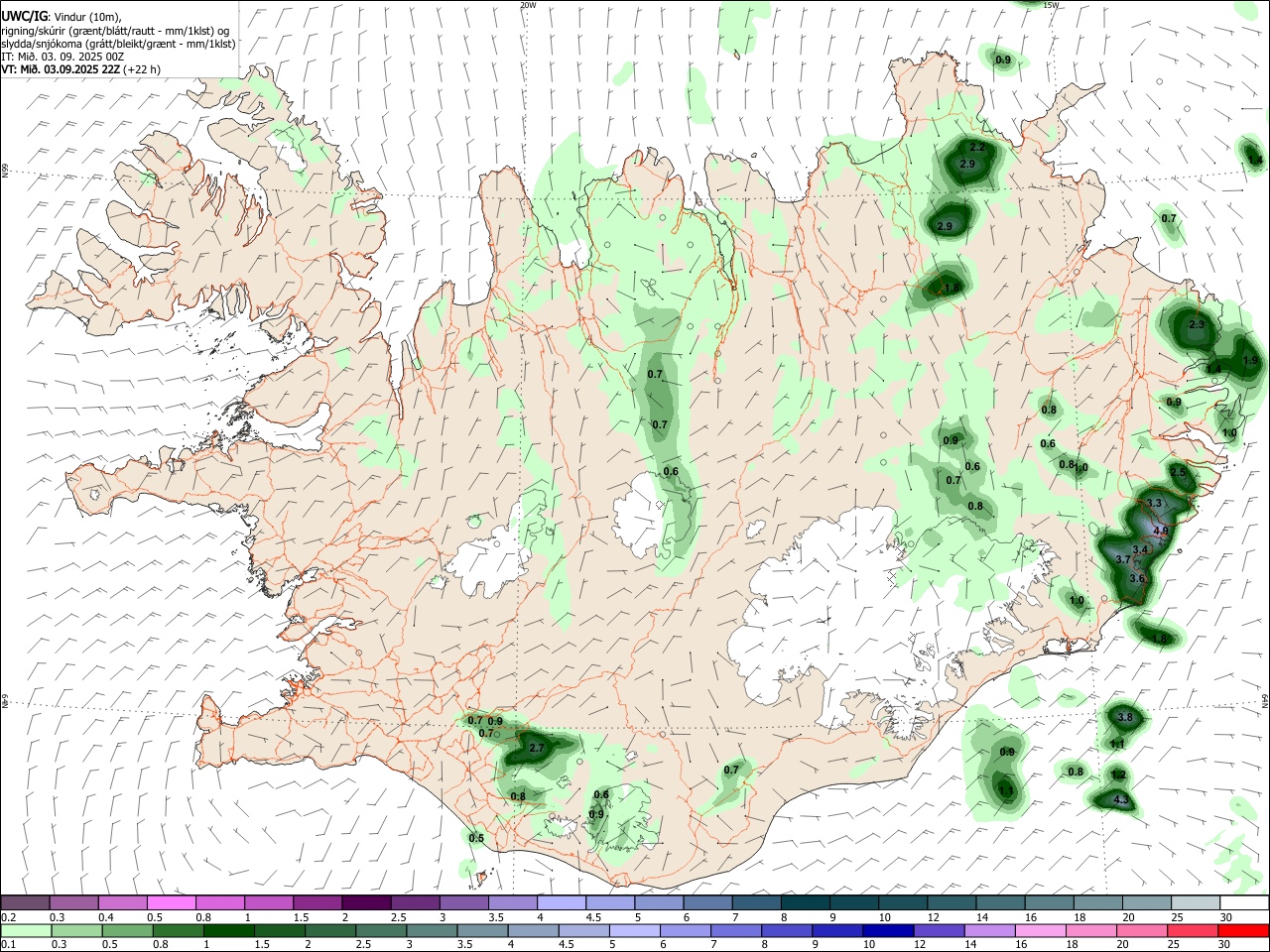Select the pale grey swatch between 25 and 30, upper legend

coord(1196,902)
